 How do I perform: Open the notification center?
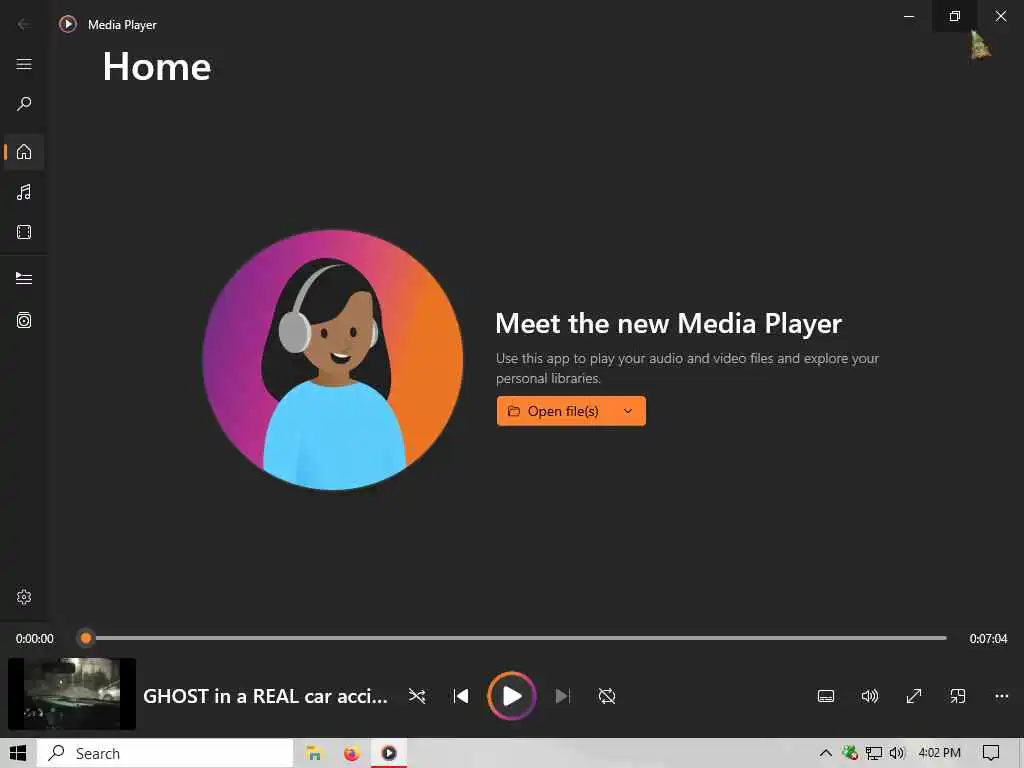coord(991,753)
